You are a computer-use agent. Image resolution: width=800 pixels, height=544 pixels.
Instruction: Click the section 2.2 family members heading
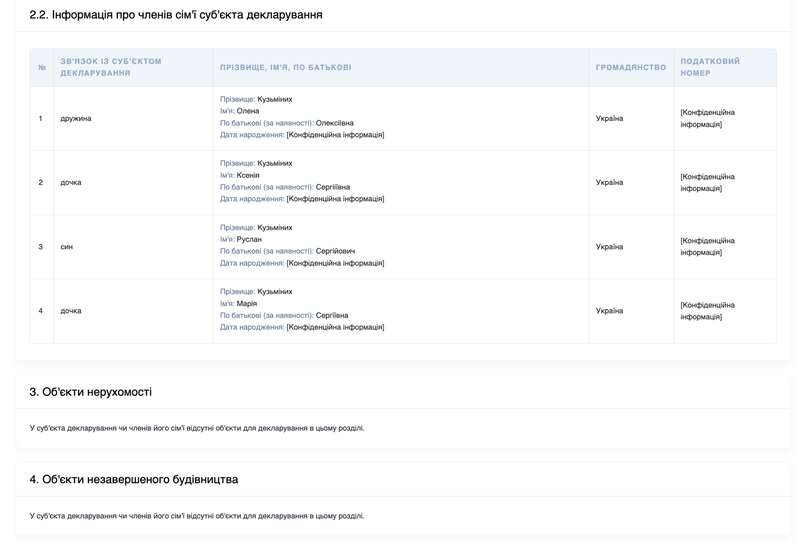[x=176, y=15]
